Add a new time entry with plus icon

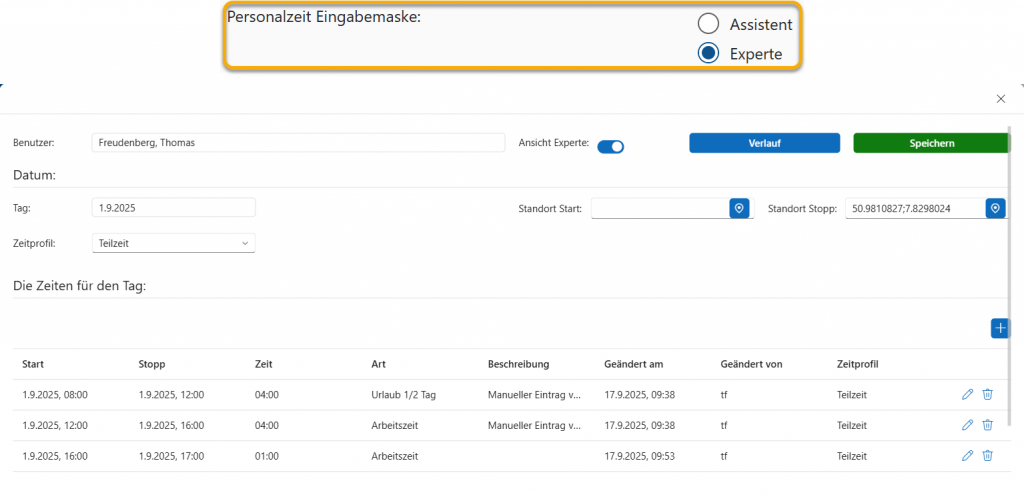(x=999, y=328)
